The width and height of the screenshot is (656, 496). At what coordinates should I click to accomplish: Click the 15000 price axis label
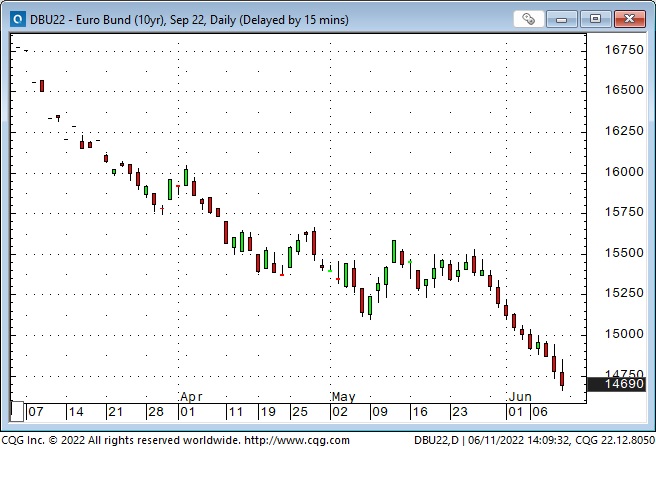(x=624, y=334)
